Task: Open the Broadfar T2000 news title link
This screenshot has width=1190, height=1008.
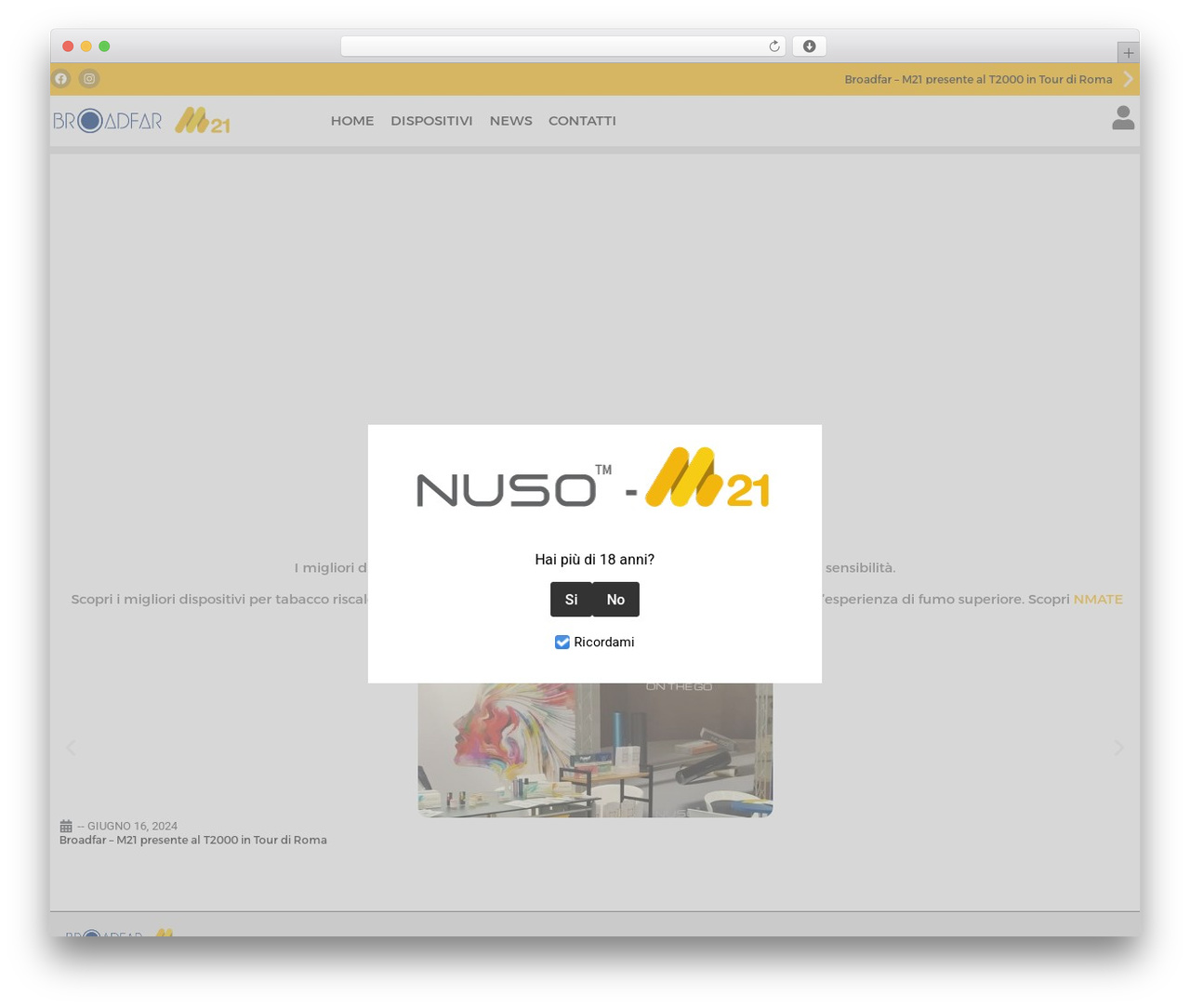Action: click(193, 840)
